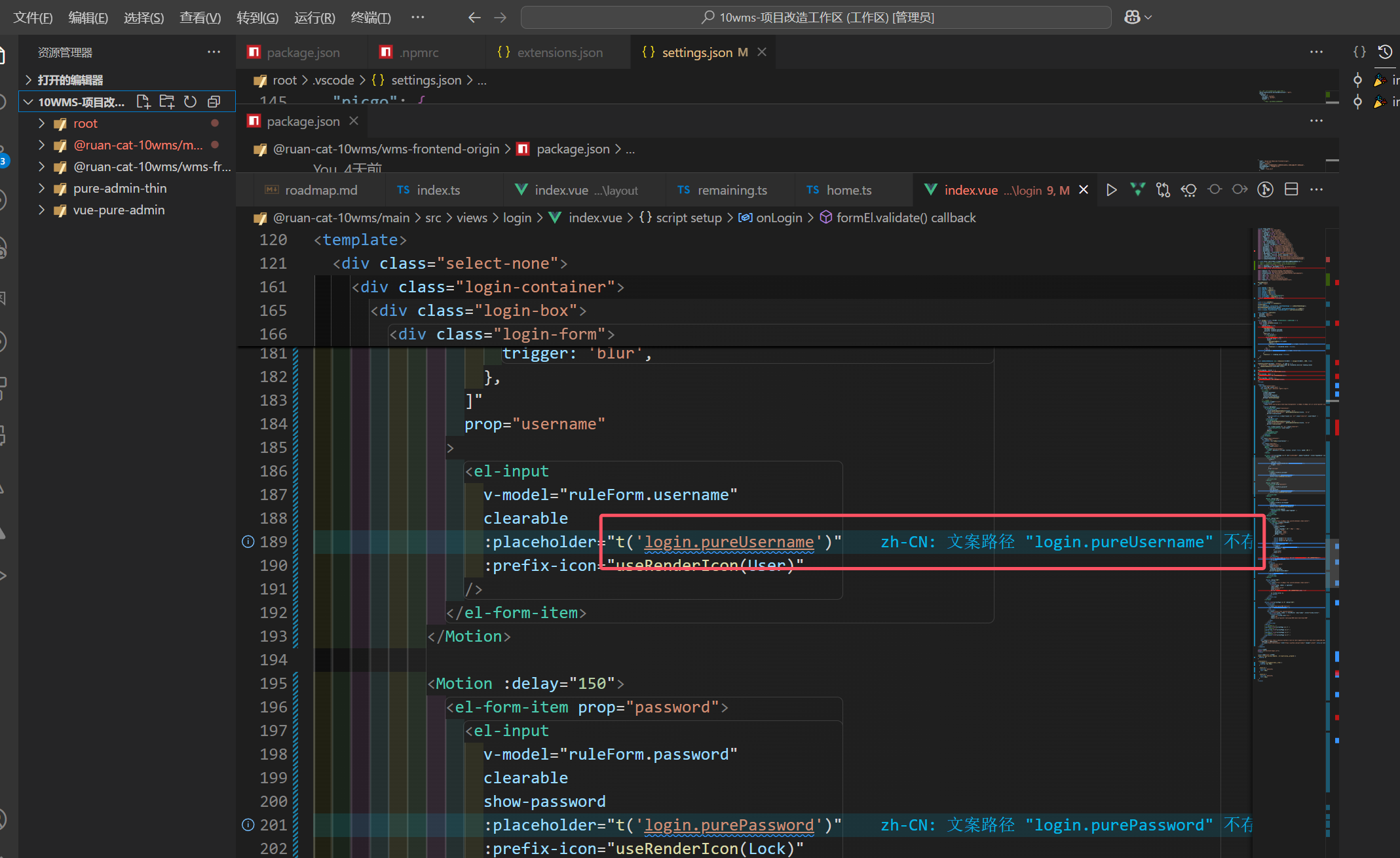This screenshot has height=858, width=1400.
Task: Run the index.vue file with play button
Action: coord(1112,190)
